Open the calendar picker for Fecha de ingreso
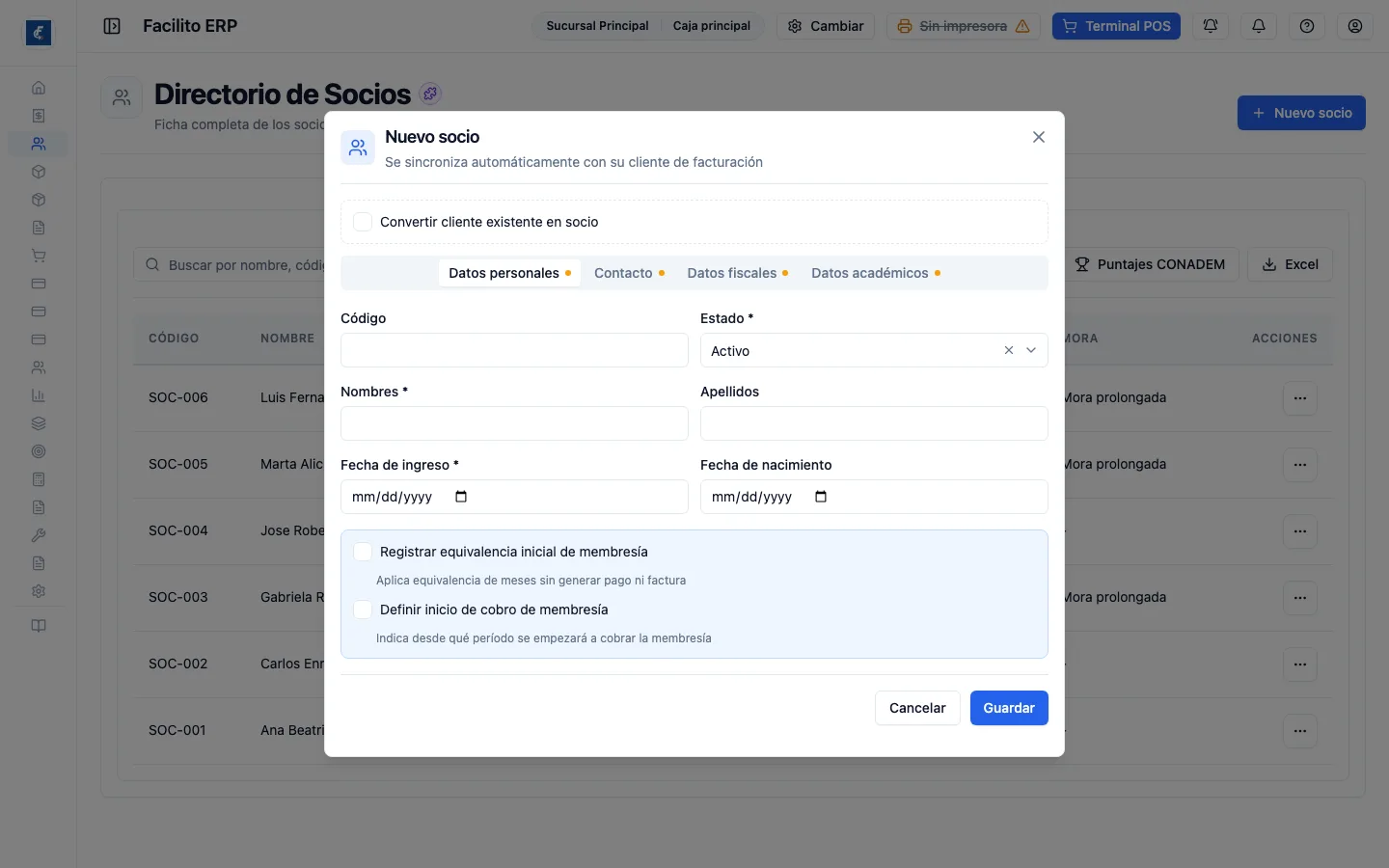This screenshot has height=868, width=1389. coord(461,497)
